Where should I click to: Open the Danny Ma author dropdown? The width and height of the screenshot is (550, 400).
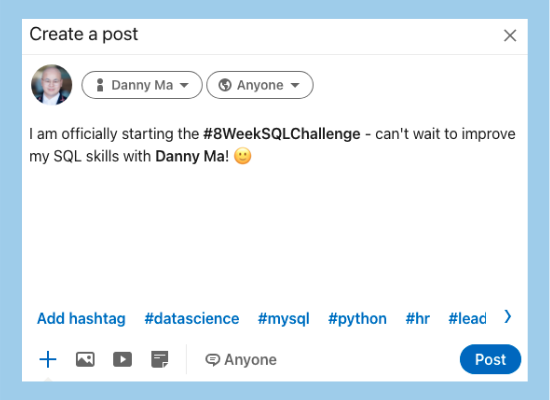coord(142,85)
